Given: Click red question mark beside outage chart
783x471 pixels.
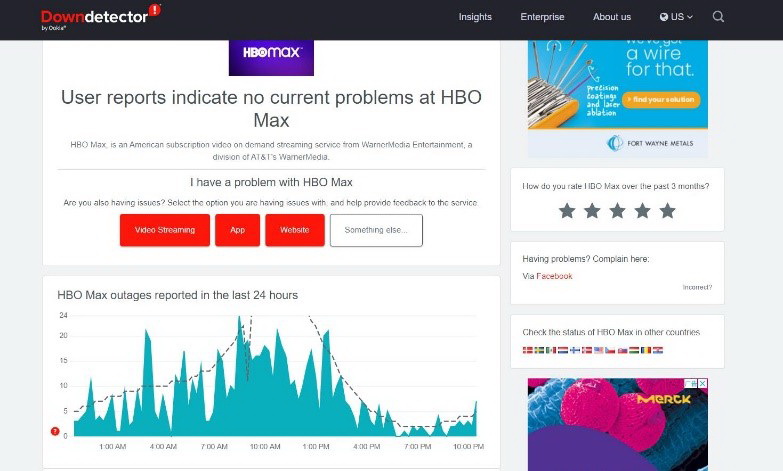Looking at the screenshot, I should point(55,431).
